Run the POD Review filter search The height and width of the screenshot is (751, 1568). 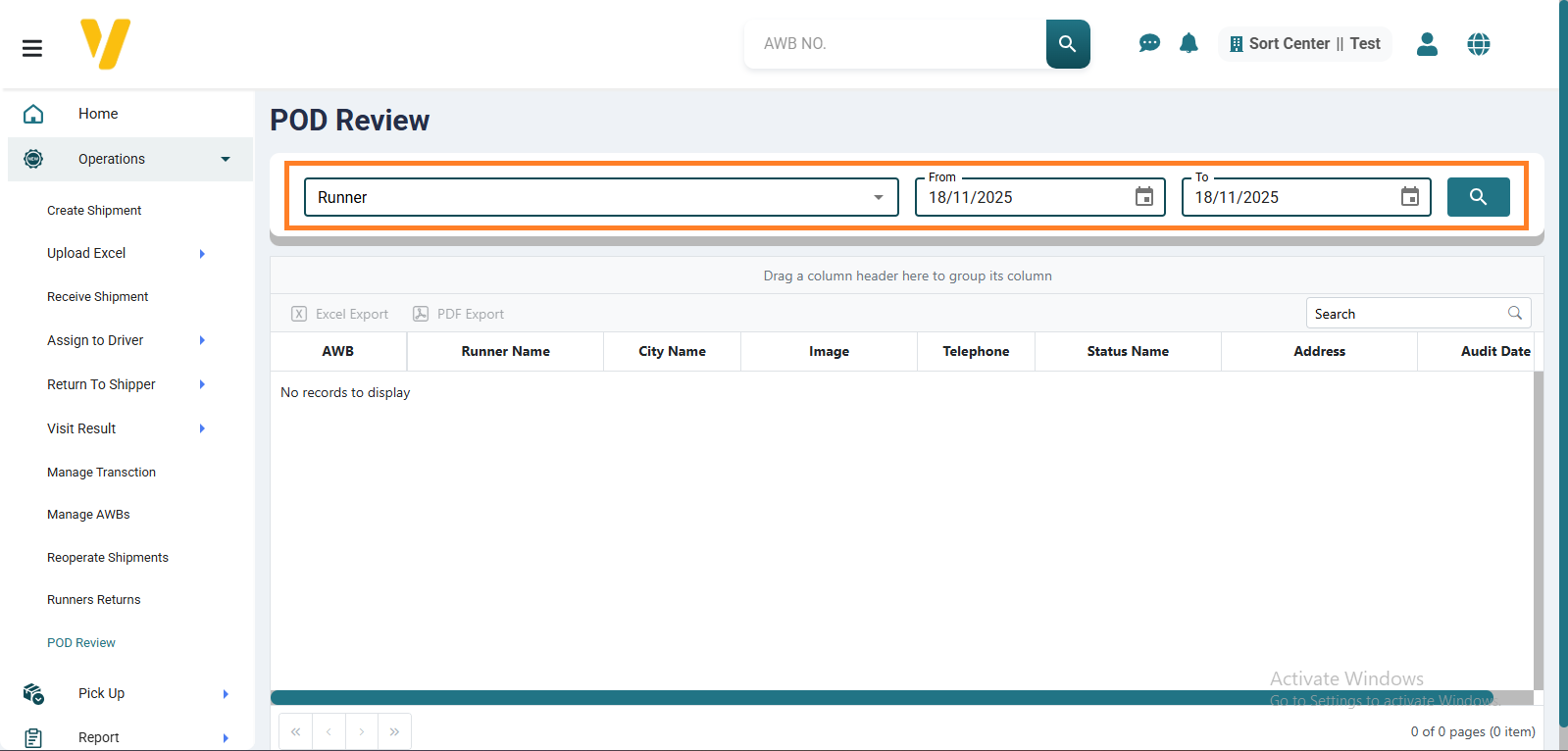click(x=1478, y=197)
